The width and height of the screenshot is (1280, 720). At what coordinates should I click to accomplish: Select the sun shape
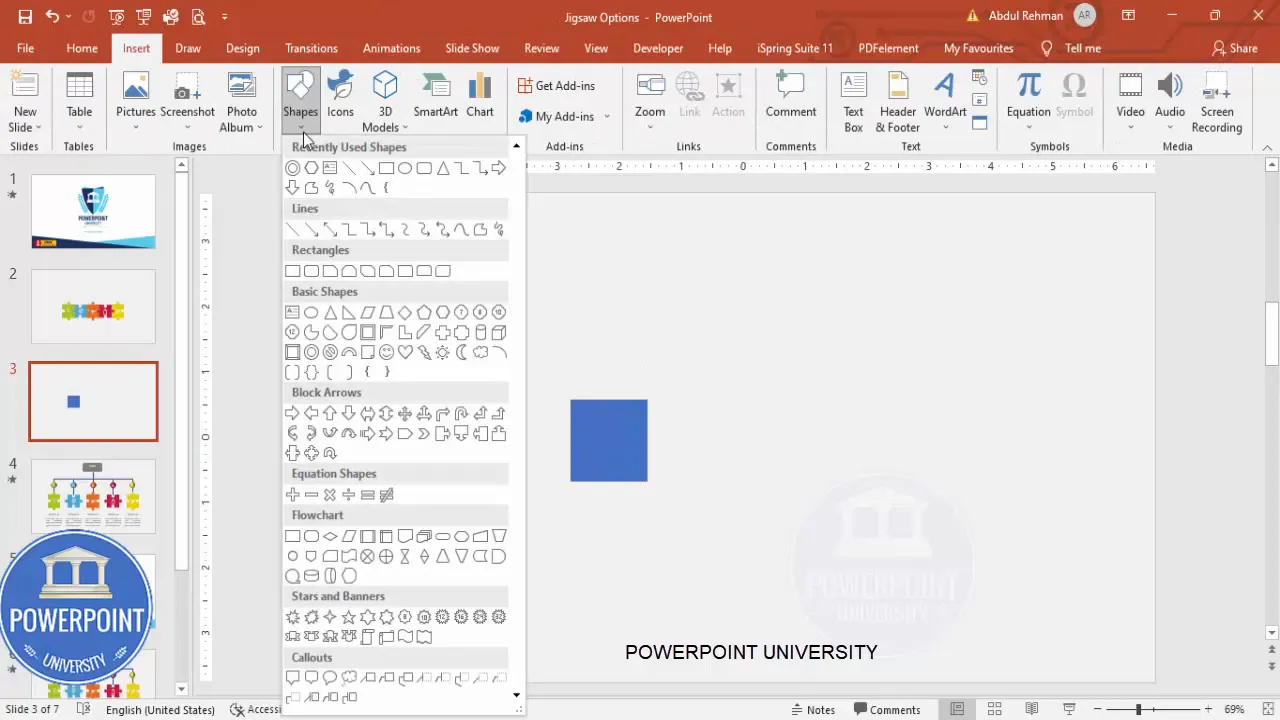(442, 352)
